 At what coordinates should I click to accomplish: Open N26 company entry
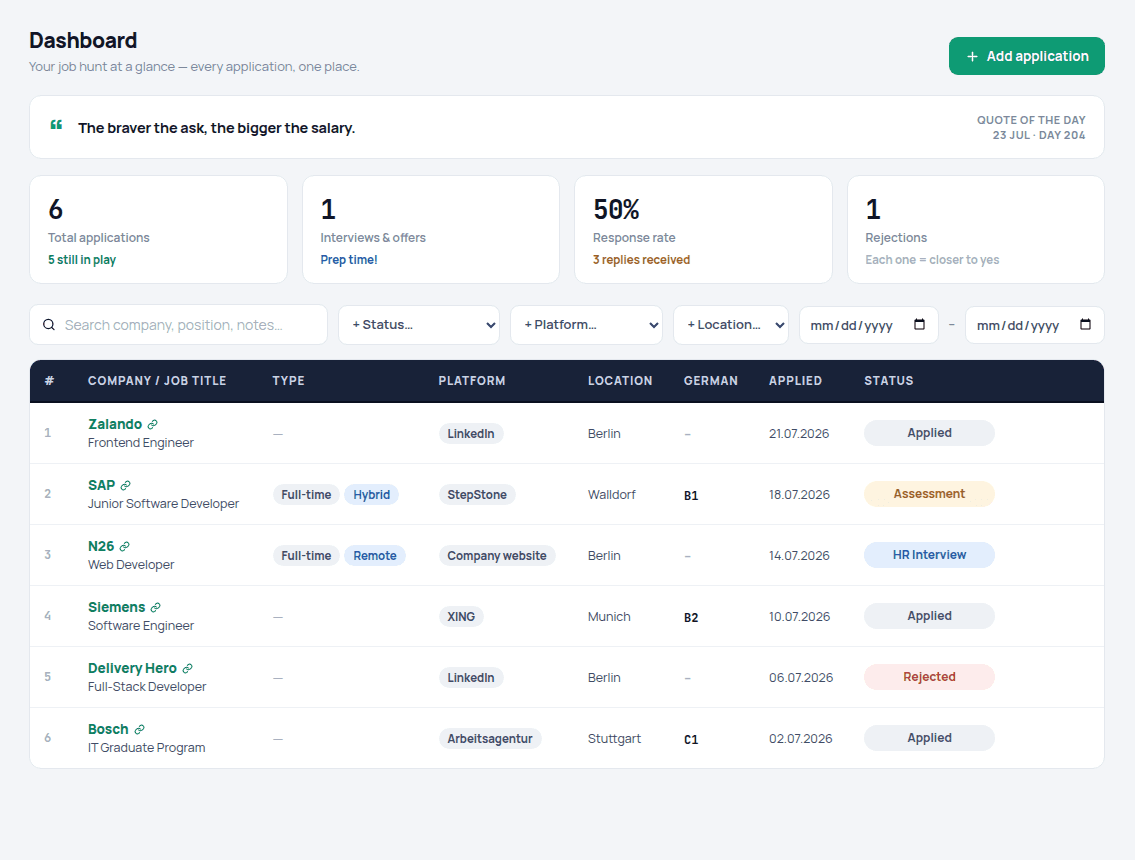click(x=101, y=546)
